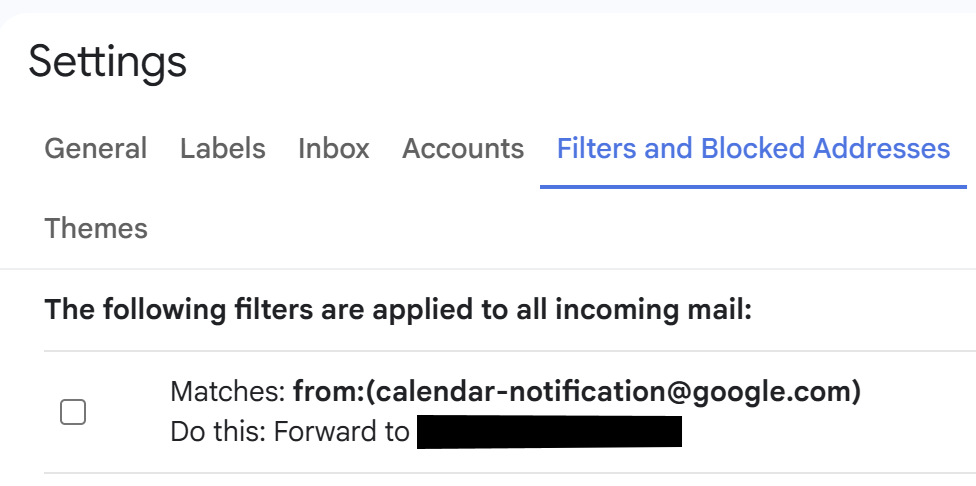Click the 'following filters are applied' heading
The height and width of the screenshot is (486, 976).
398,310
